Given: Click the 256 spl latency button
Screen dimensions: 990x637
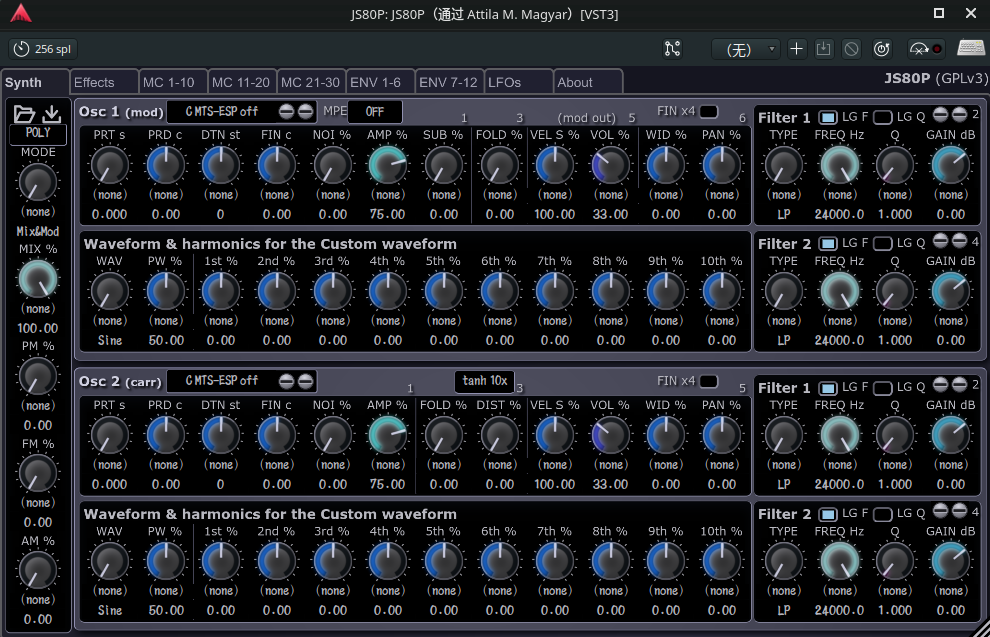Looking at the screenshot, I should click(x=43, y=49).
